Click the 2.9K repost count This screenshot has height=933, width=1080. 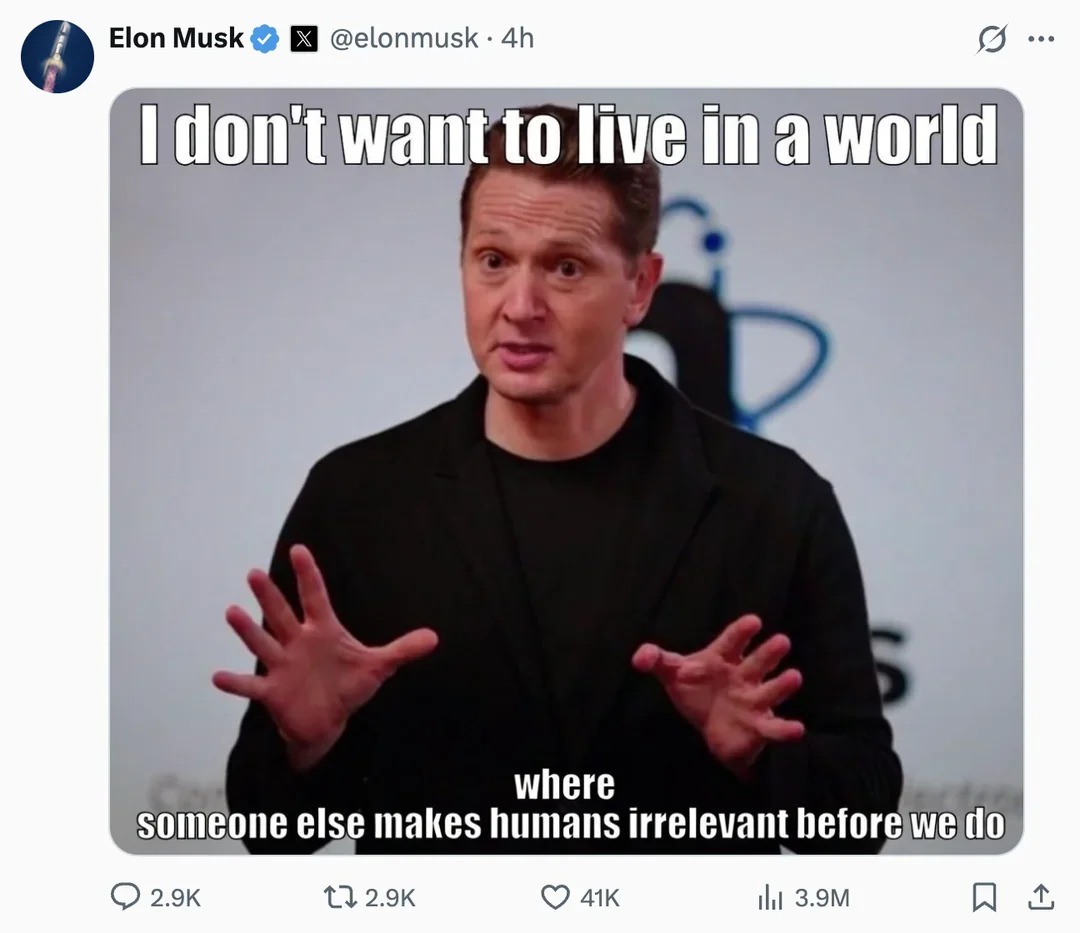click(390, 898)
